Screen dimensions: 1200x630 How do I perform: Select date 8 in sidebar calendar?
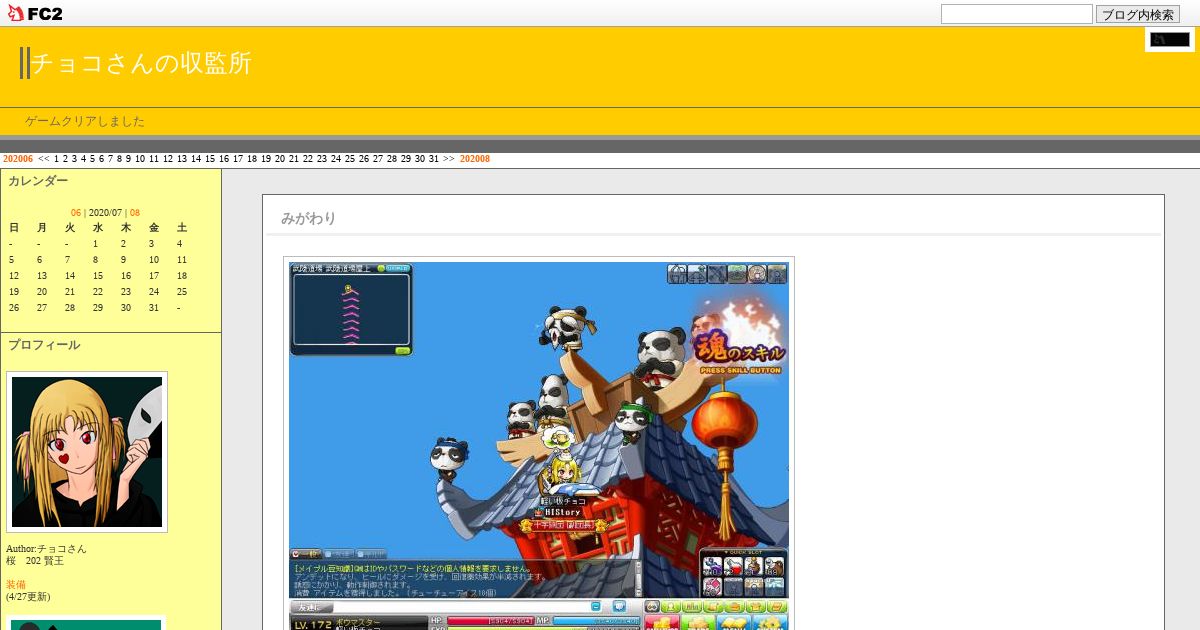click(95, 260)
